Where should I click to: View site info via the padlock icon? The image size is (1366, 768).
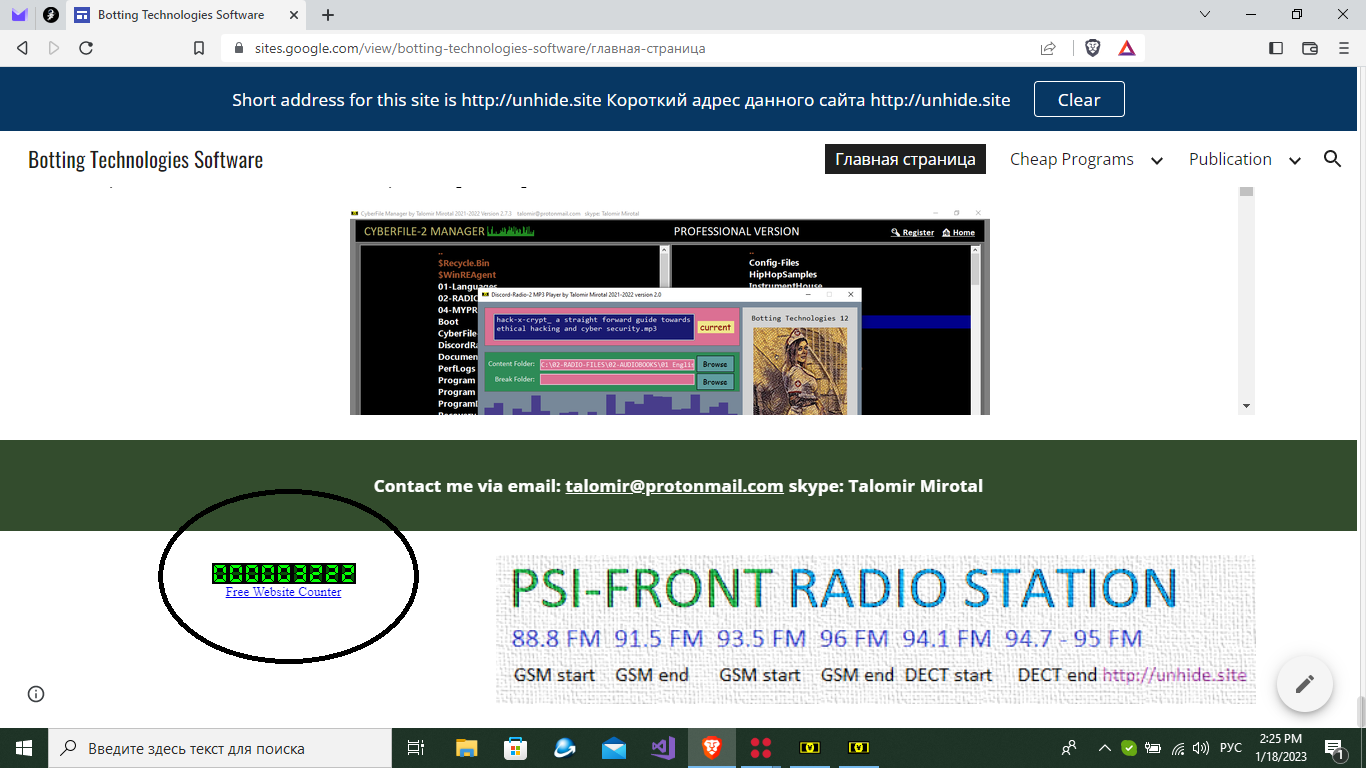coord(237,48)
